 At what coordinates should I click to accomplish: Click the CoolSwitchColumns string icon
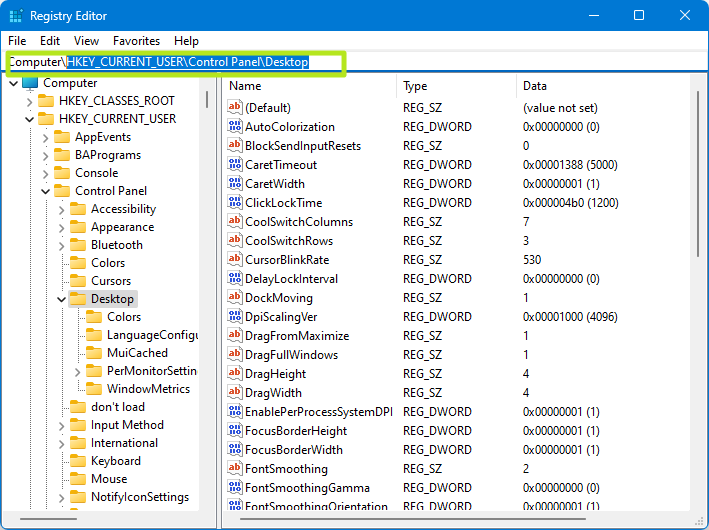point(235,221)
